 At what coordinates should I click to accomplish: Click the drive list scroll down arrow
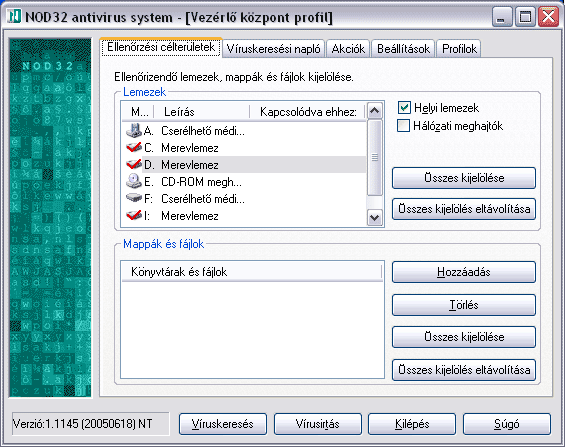tap(375, 218)
